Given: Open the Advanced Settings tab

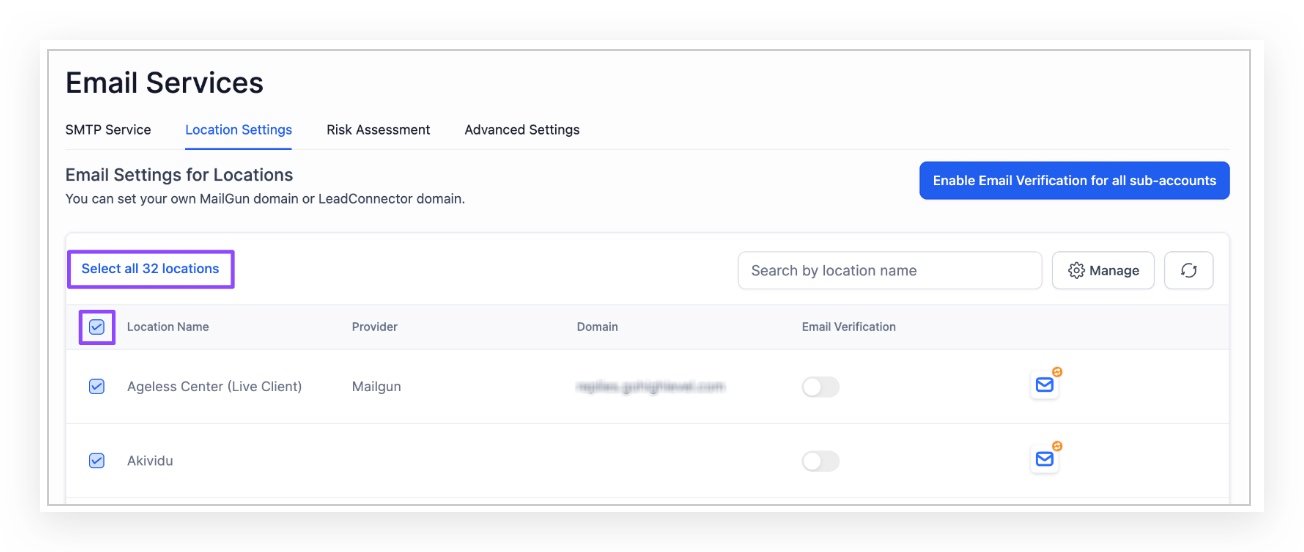Looking at the screenshot, I should tap(522, 130).
